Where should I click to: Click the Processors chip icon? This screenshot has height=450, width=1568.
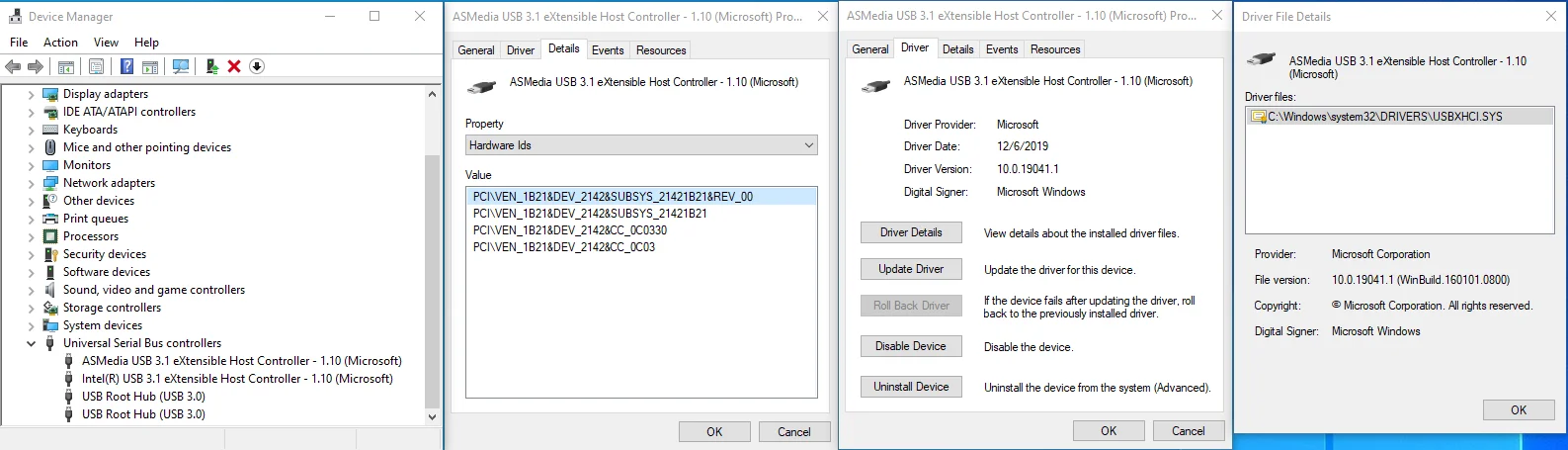(x=51, y=236)
